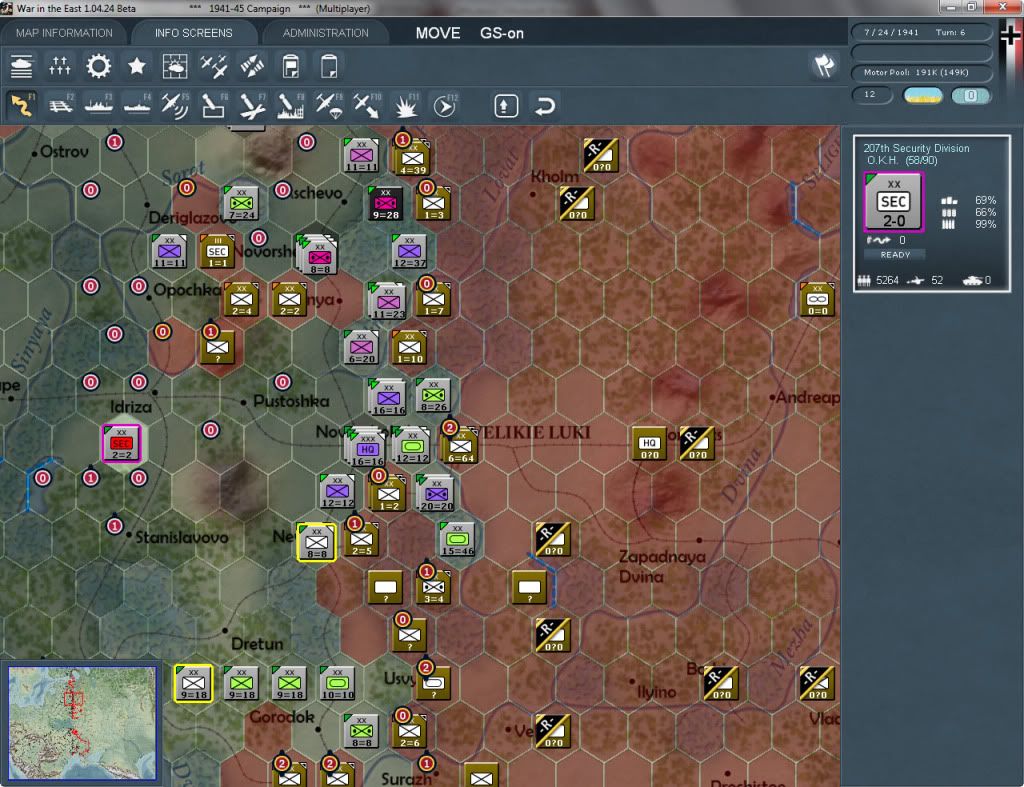This screenshot has height=787, width=1024.
Task: Click the MOVE mode label
Action: 438,33
